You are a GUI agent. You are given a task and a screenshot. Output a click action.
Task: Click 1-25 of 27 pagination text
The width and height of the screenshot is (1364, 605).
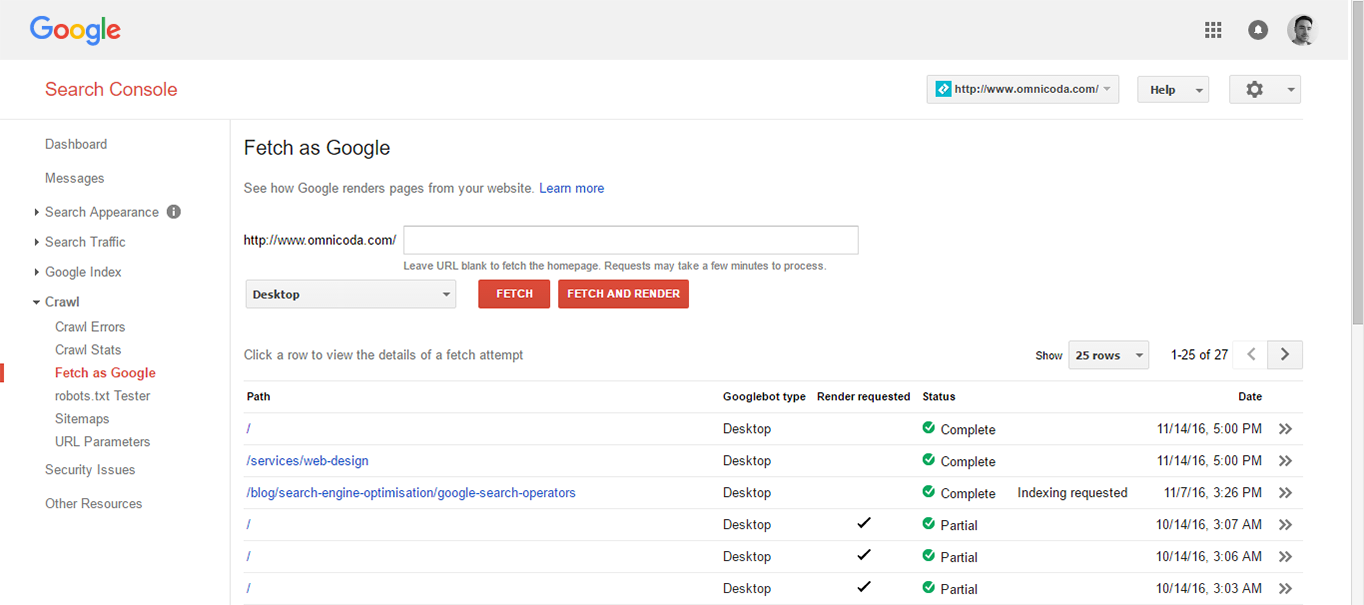1199,355
